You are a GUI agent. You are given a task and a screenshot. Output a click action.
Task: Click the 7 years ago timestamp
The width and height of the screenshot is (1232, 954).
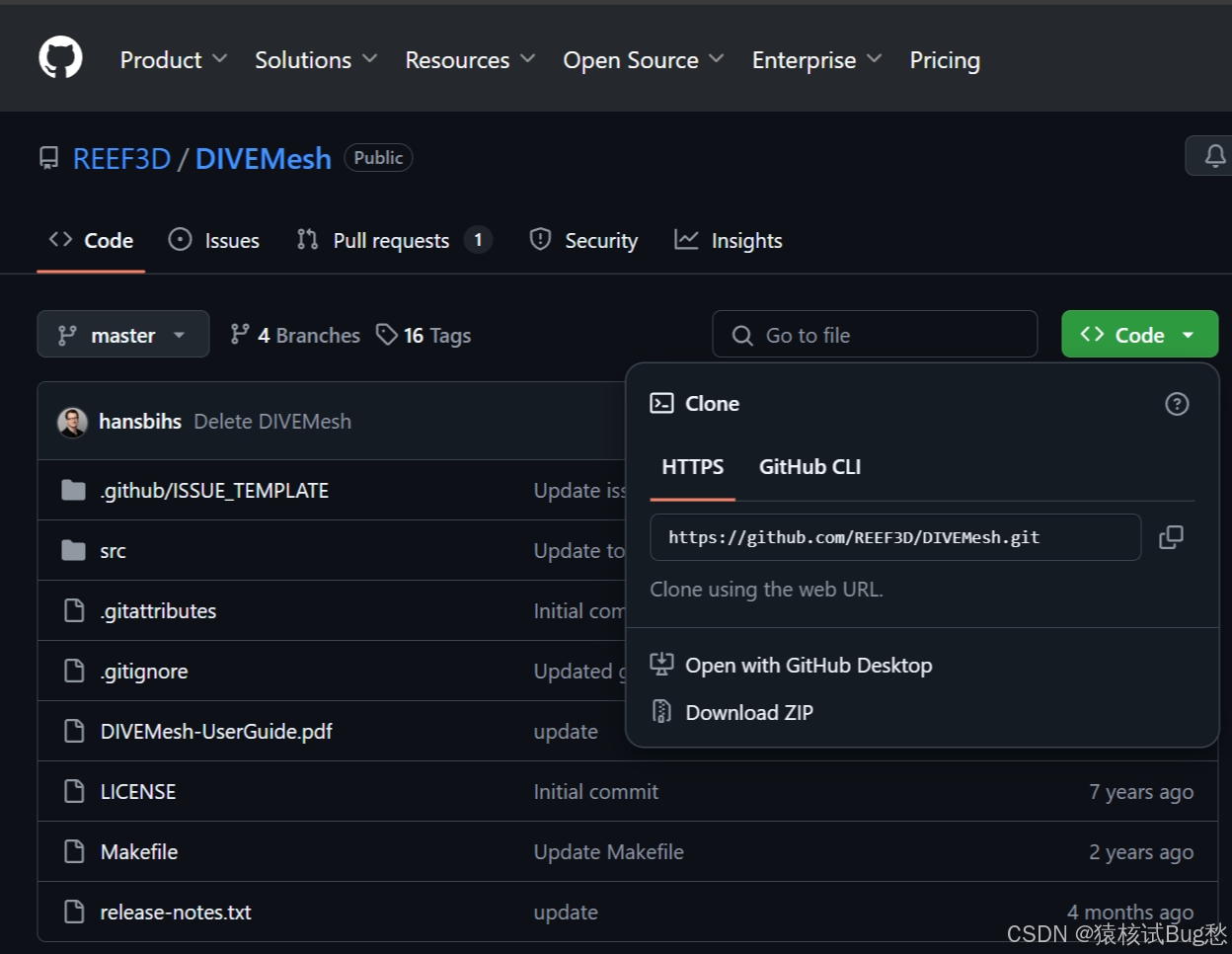coord(1141,792)
